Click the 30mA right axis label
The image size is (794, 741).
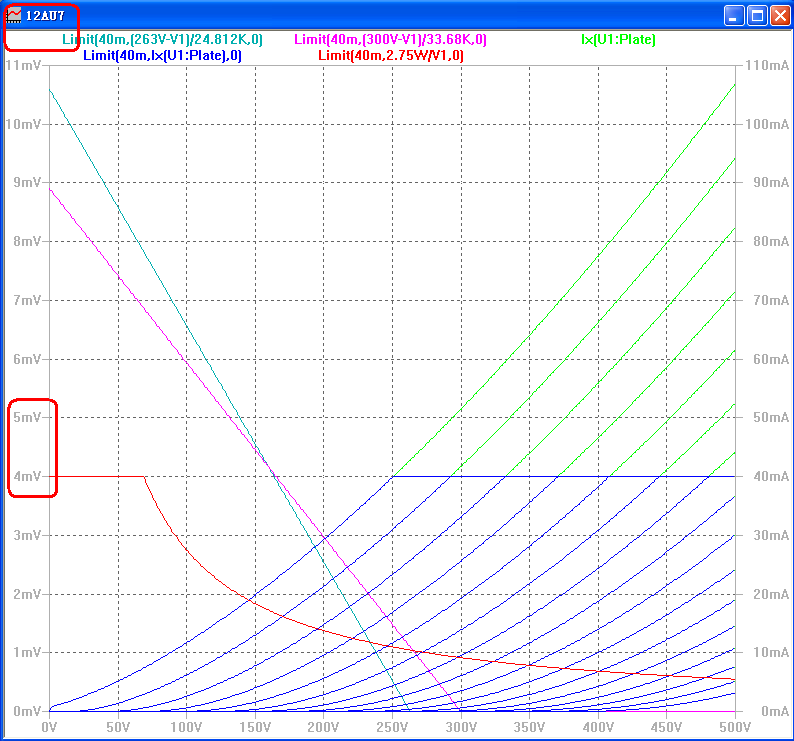(x=771, y=535)
